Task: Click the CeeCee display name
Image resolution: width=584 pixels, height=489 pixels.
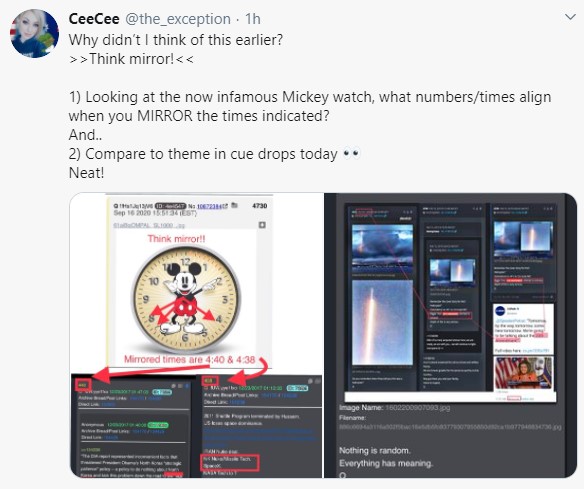Action: [x=94, y=19]
